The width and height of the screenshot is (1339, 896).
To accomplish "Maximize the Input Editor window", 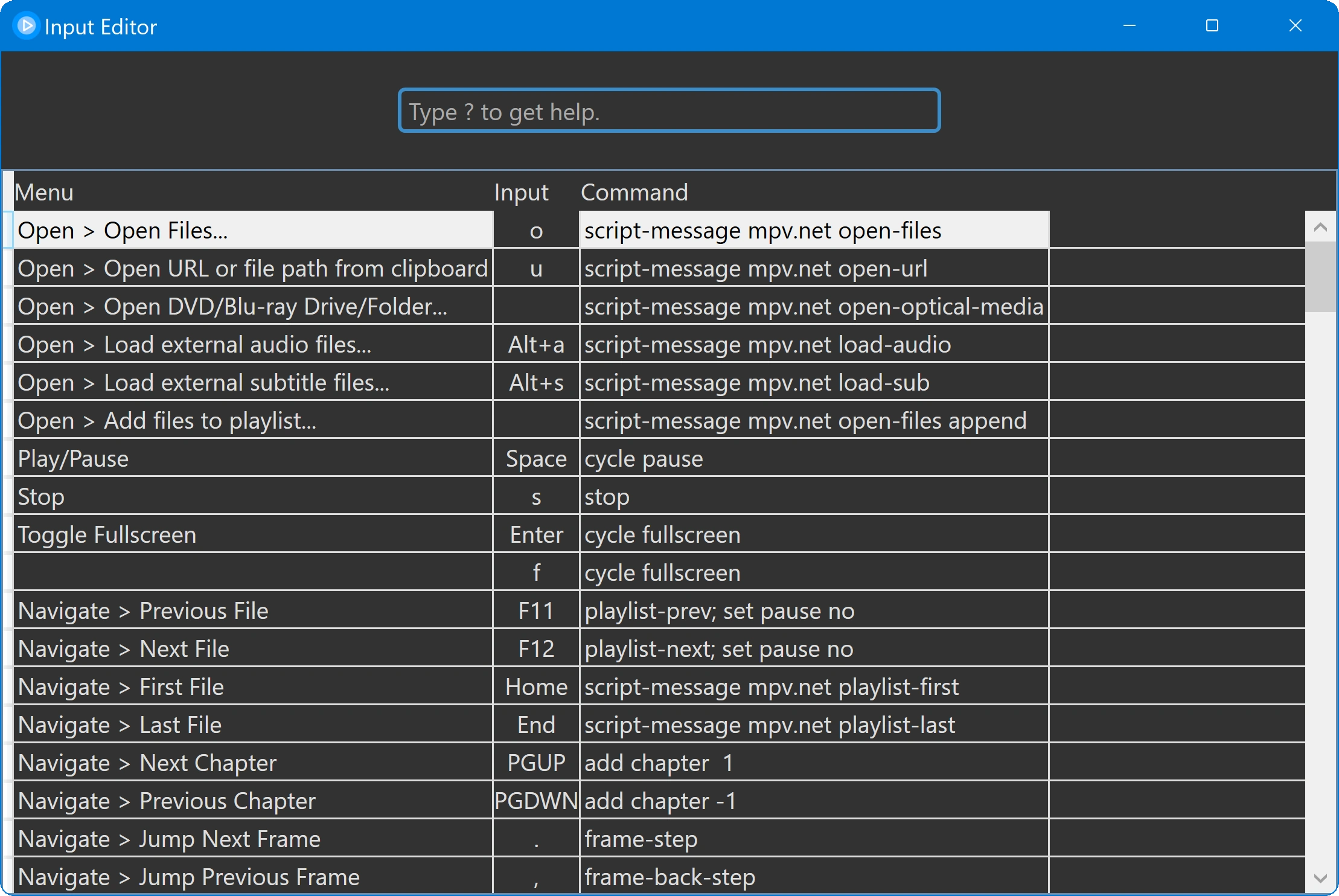I will (1212, 26).
